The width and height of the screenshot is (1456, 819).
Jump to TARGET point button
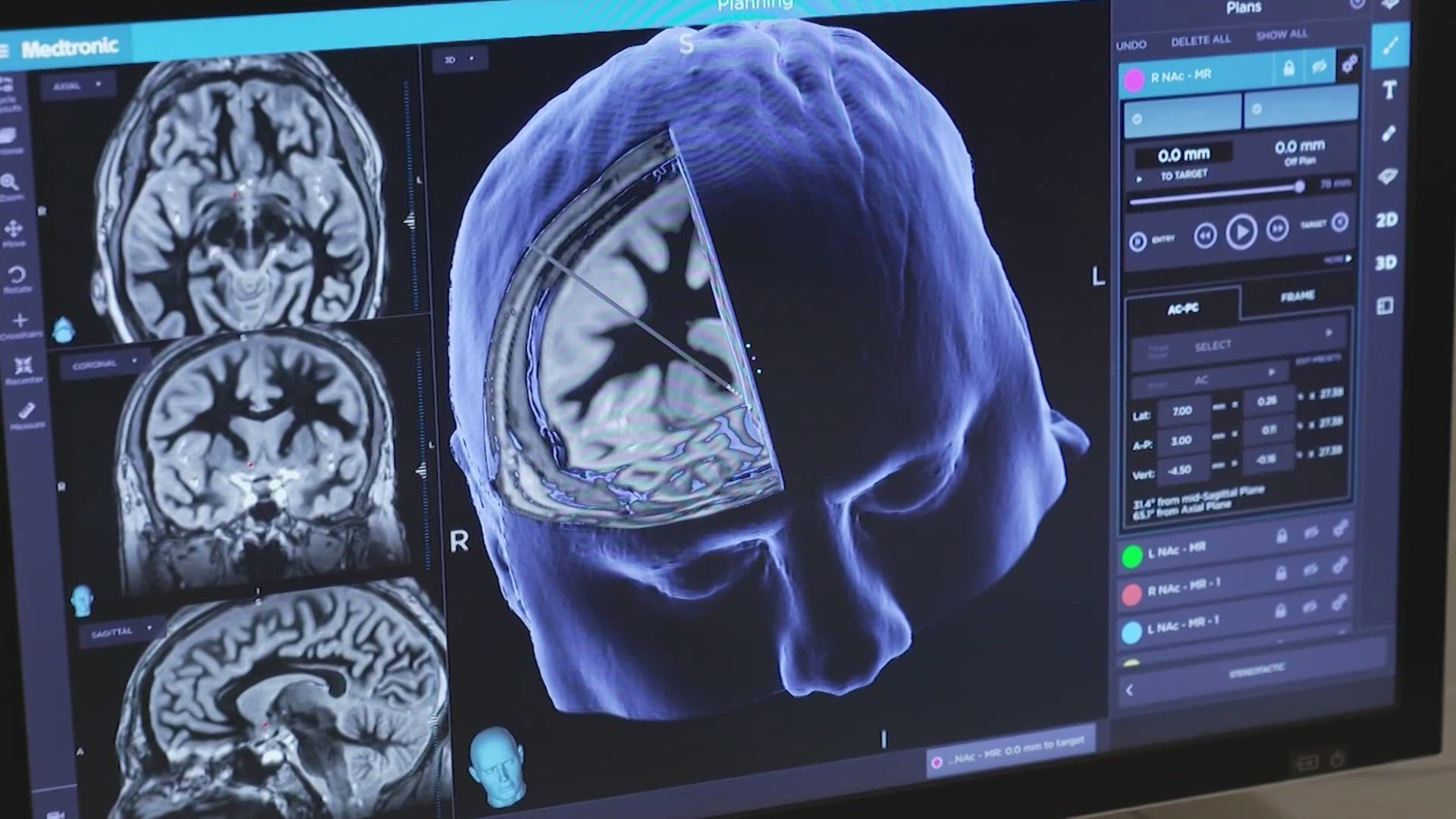[x=1340, y=222]
